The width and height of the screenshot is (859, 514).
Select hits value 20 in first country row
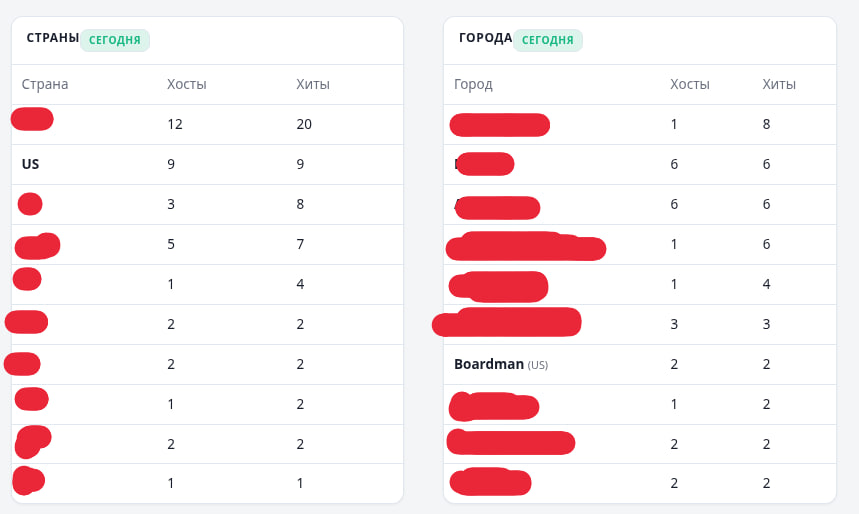304,124
